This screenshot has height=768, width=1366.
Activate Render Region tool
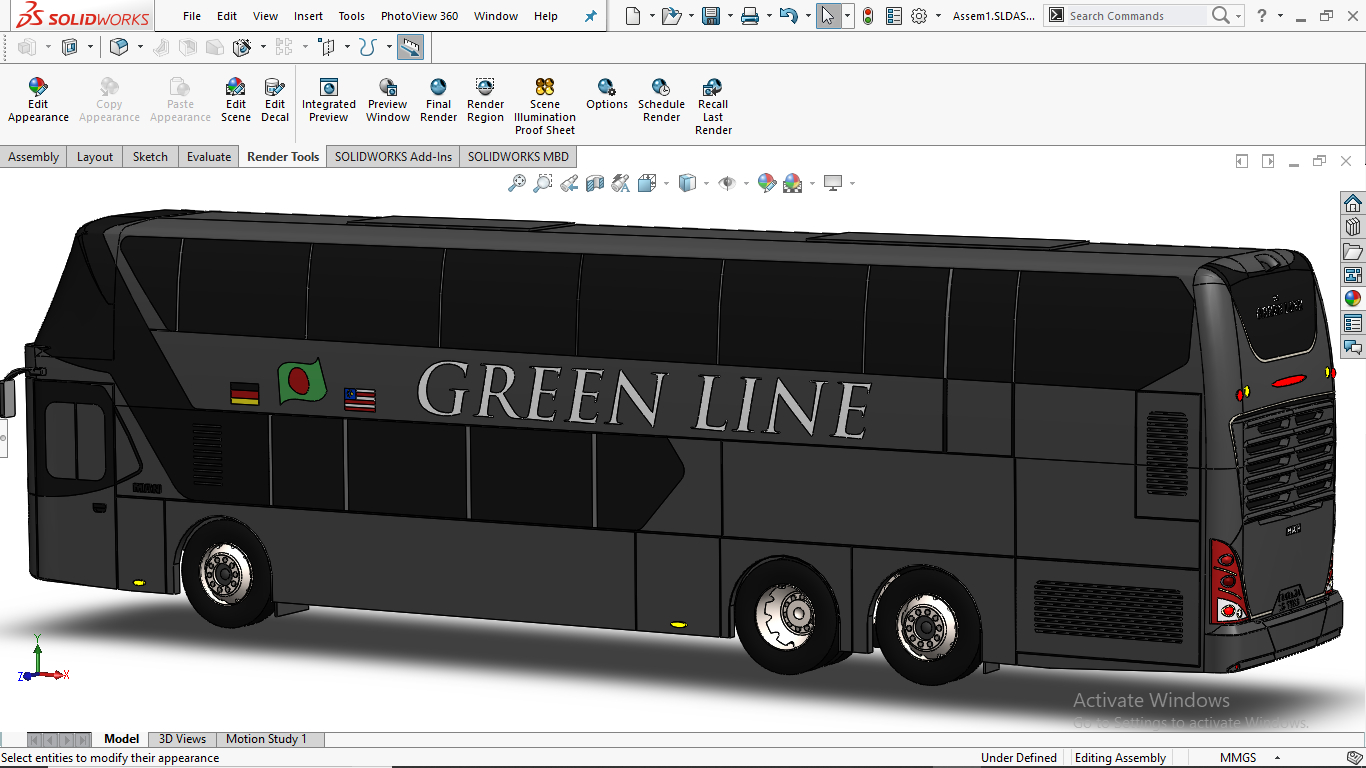click(485, 100)
